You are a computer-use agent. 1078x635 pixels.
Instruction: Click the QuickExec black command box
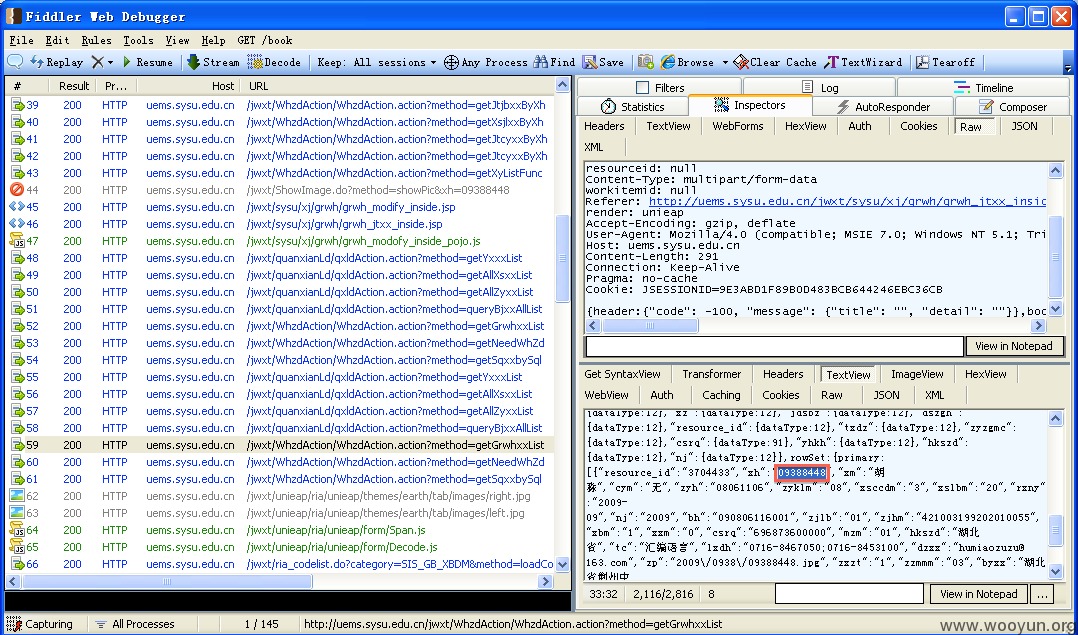(288, 601)
